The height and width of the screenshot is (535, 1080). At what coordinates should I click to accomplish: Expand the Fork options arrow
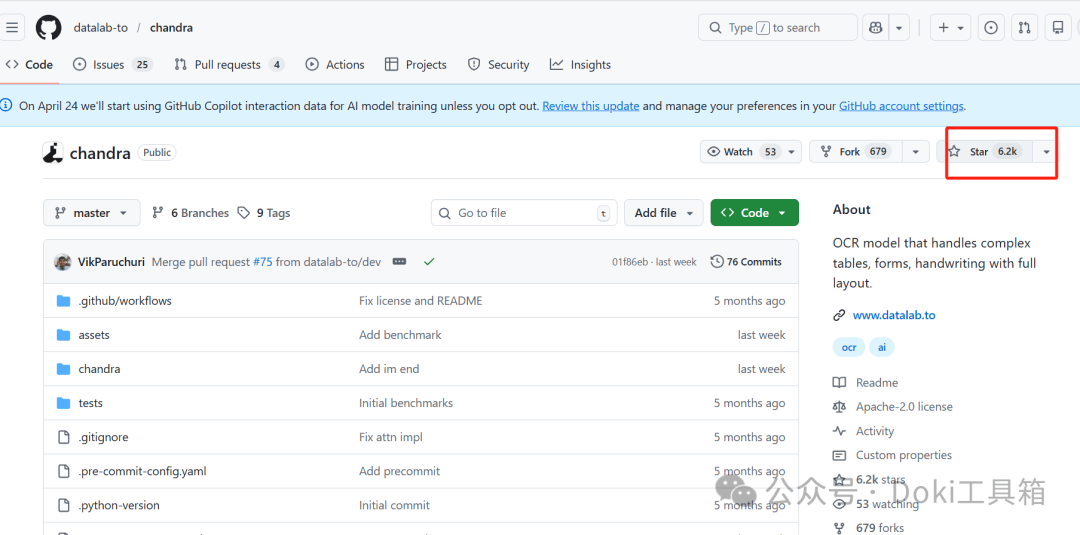coord(915,152)
